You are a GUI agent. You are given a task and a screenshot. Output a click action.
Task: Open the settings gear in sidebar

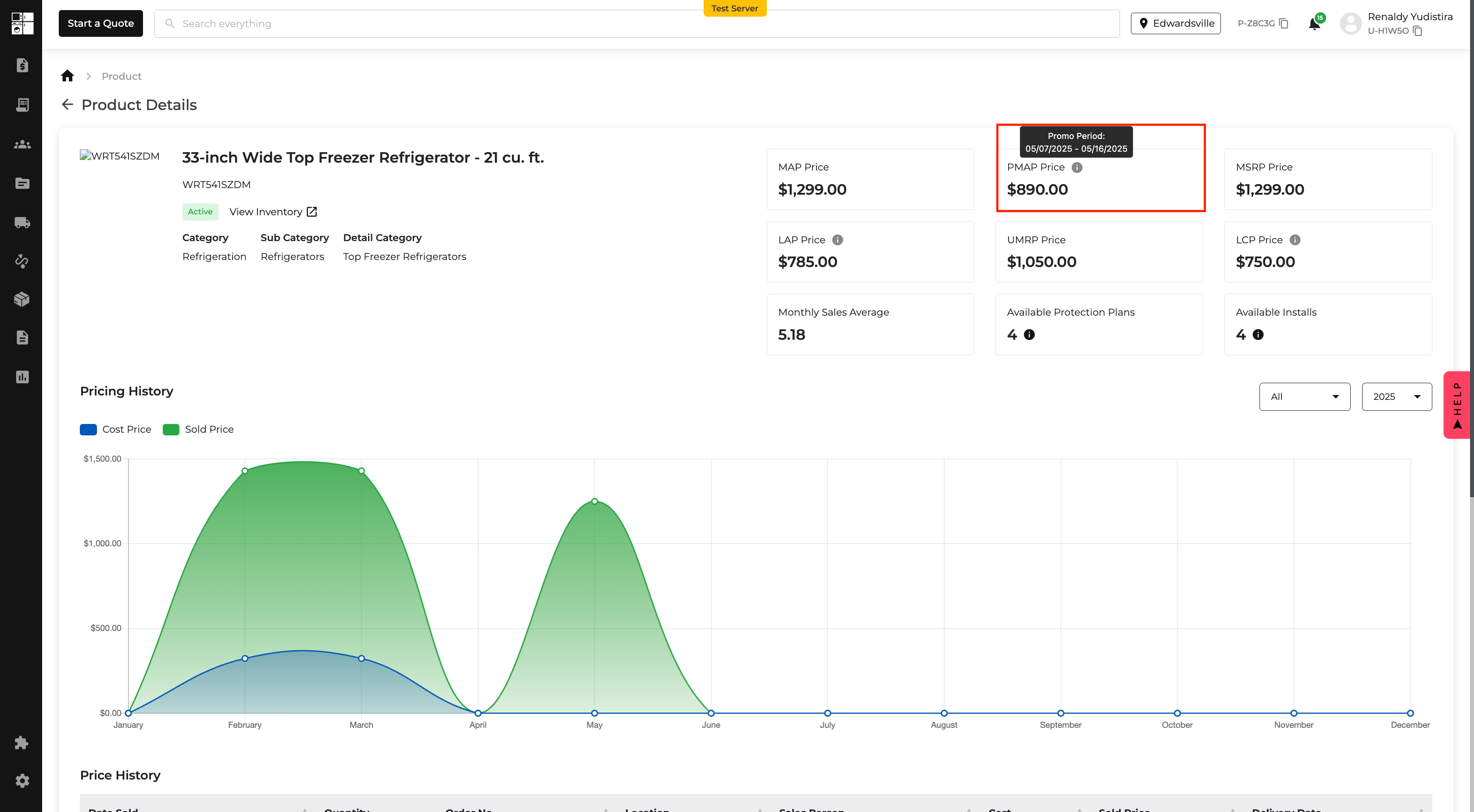pyautogui.click(x=22, y=781)
